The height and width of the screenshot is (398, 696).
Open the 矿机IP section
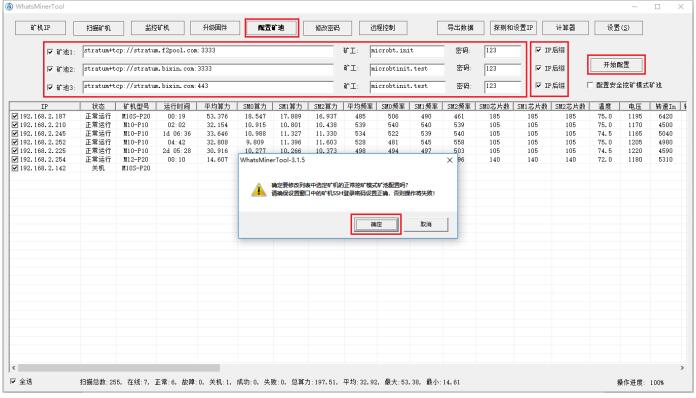point(40,28)
